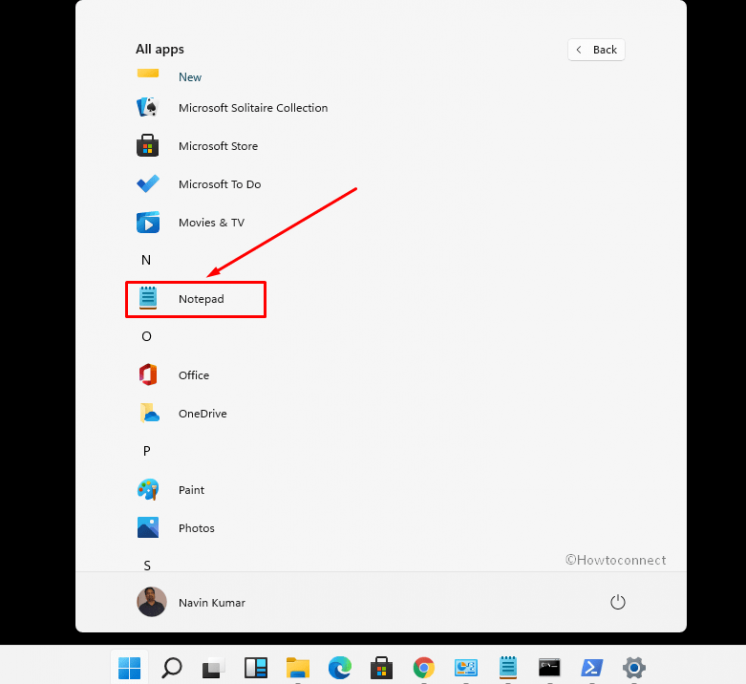The width and height of the screenshot is (746, 684).
Task: Open Microsoft Store from the taskbar
Action: point(382,668)
